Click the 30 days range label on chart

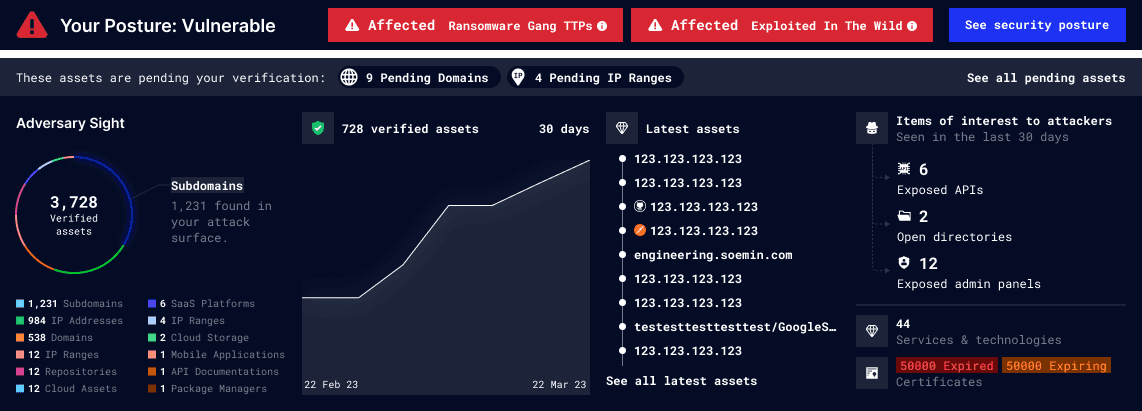pyautogui.click(x=564, y=129)
